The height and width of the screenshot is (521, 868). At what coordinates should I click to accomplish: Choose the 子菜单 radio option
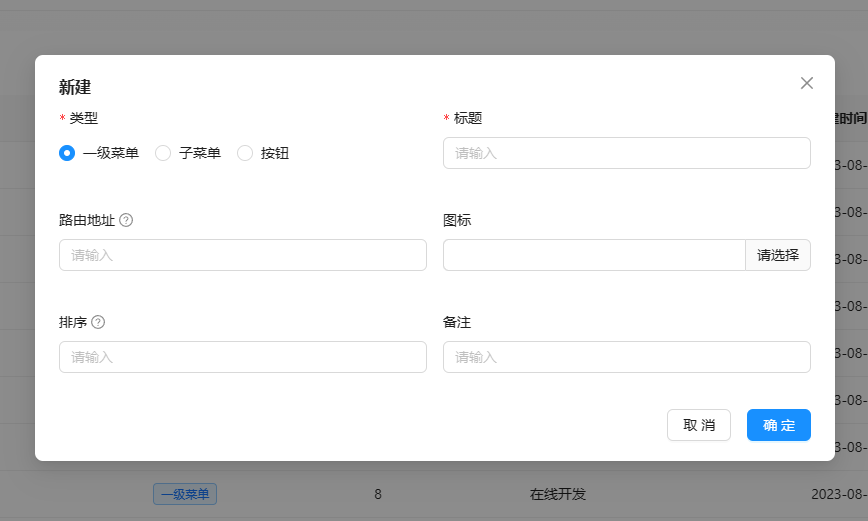[163, 153]
